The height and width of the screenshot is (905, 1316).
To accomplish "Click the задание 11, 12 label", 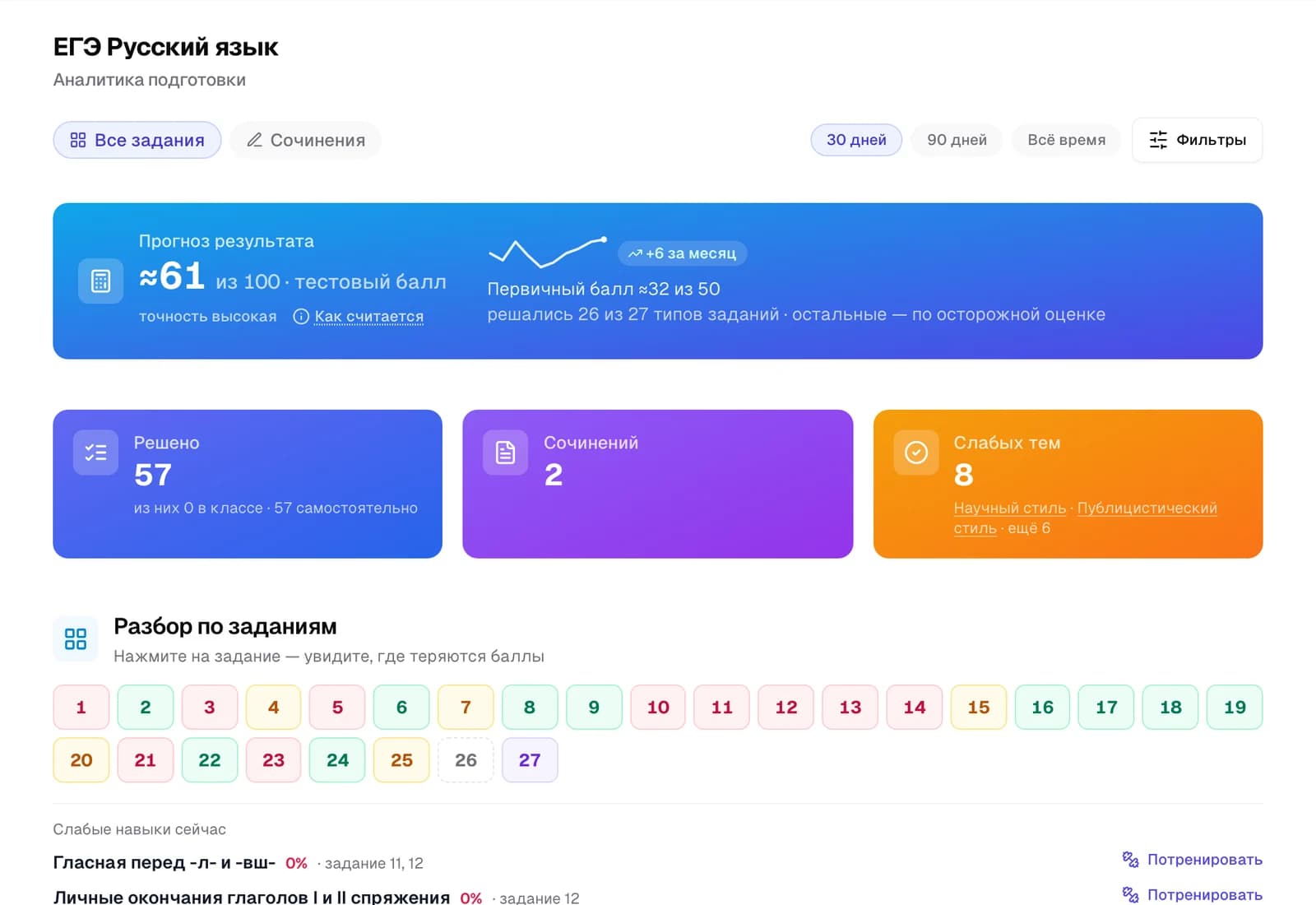I will click(374, 863).
